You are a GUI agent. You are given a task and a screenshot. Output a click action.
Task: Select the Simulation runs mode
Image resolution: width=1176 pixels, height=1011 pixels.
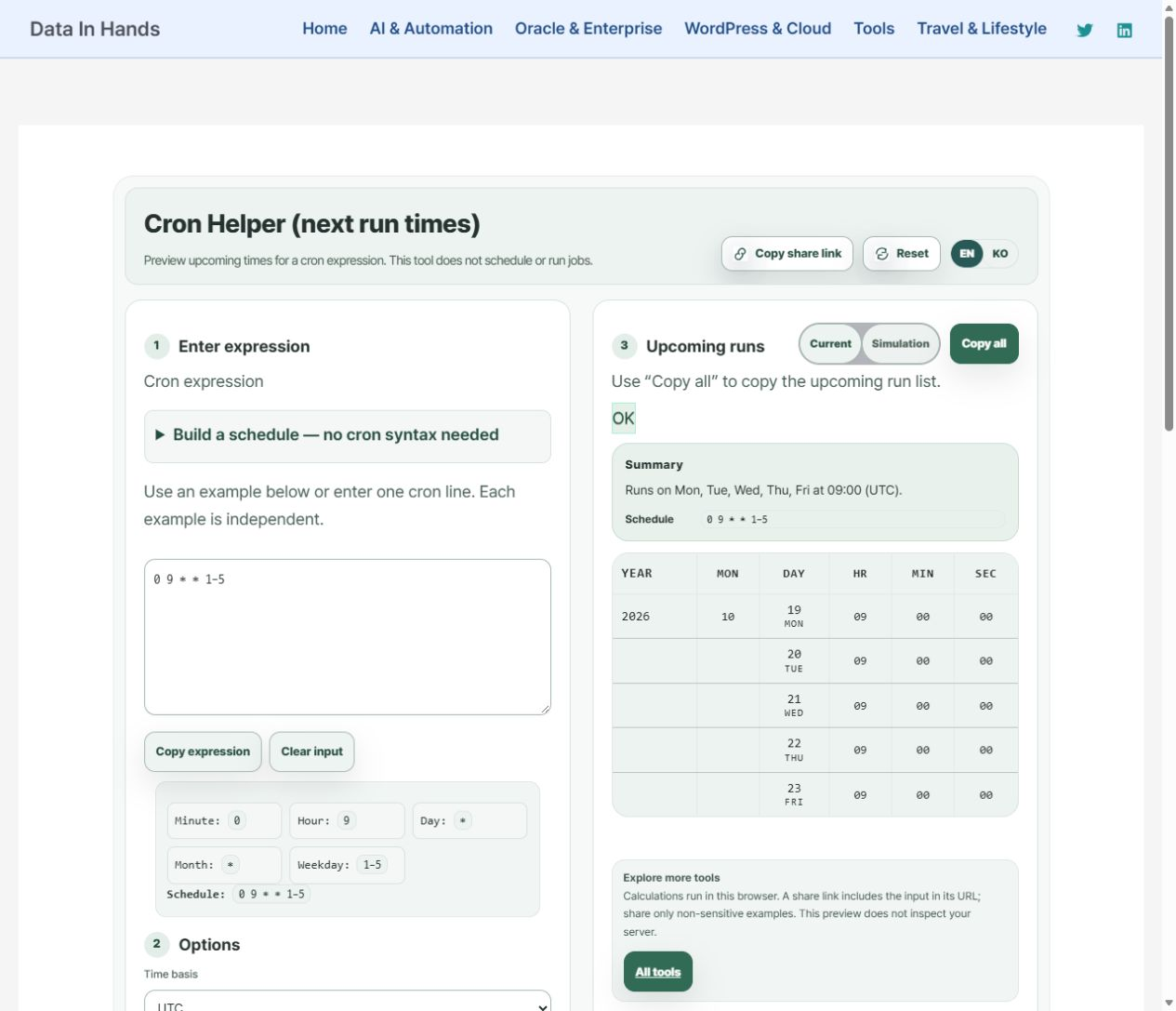(900, 344)
